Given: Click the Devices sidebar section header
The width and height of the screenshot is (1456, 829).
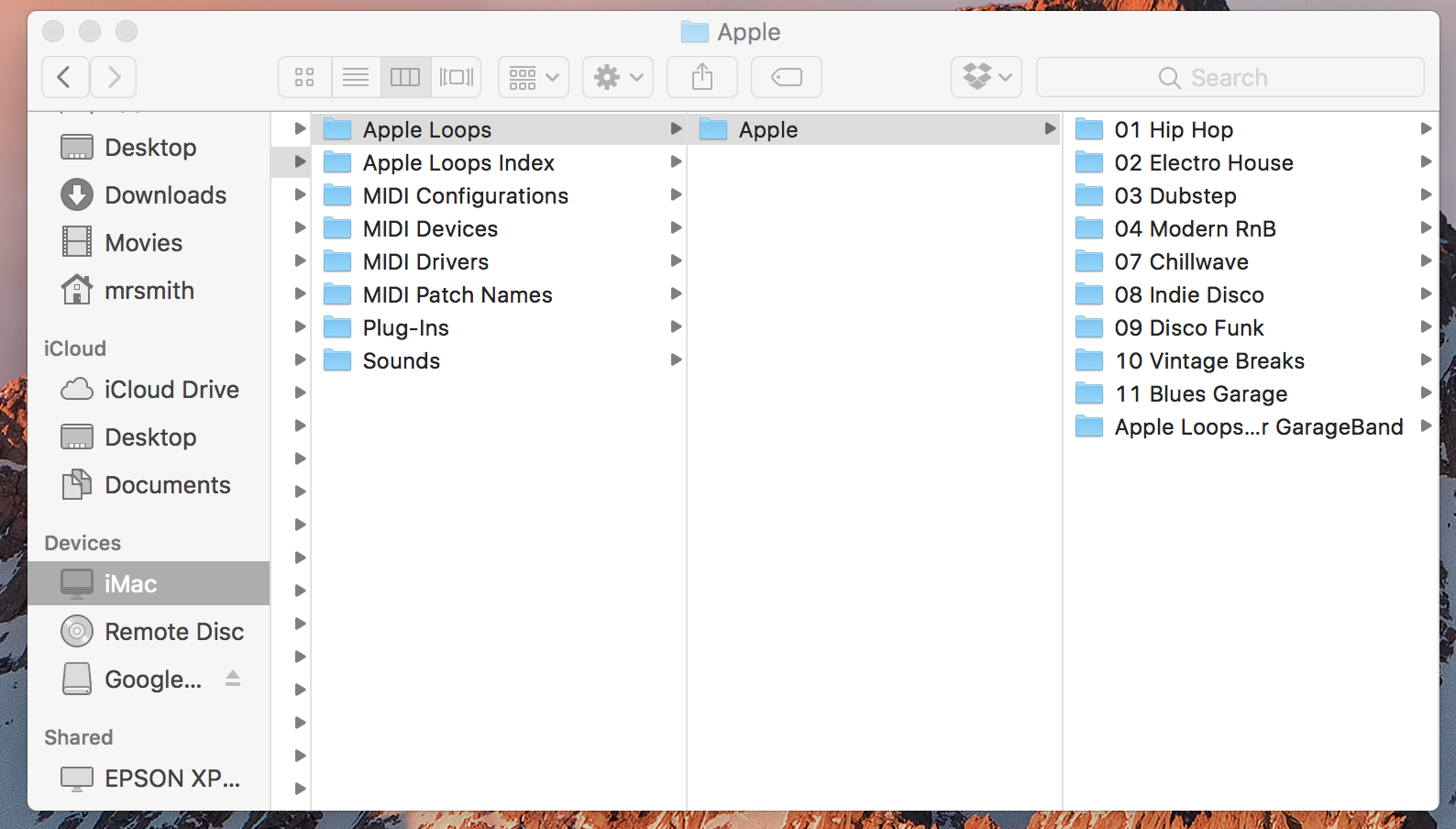Looking at the screenshot, I should (x=83, y=543).
